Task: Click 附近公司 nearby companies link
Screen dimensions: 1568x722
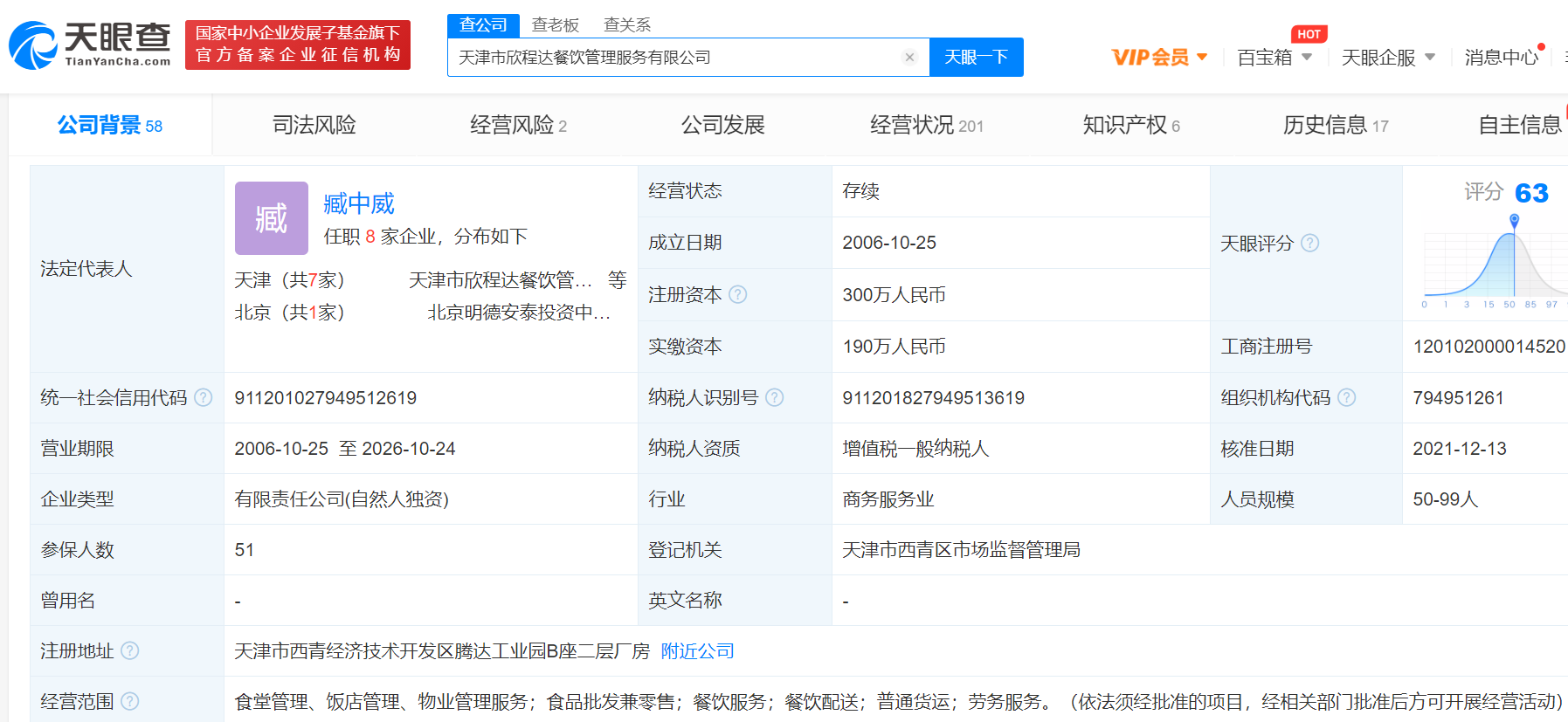Action: (698, 650)
